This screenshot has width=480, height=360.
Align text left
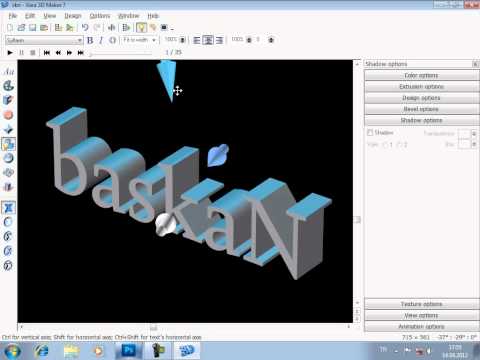click(197, 40)
